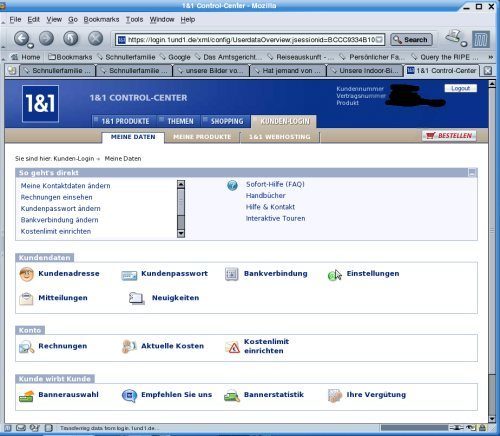Click the Bankverbindung safe icon
The width and height of the screenshot is (500, 436).
(232, 274)
